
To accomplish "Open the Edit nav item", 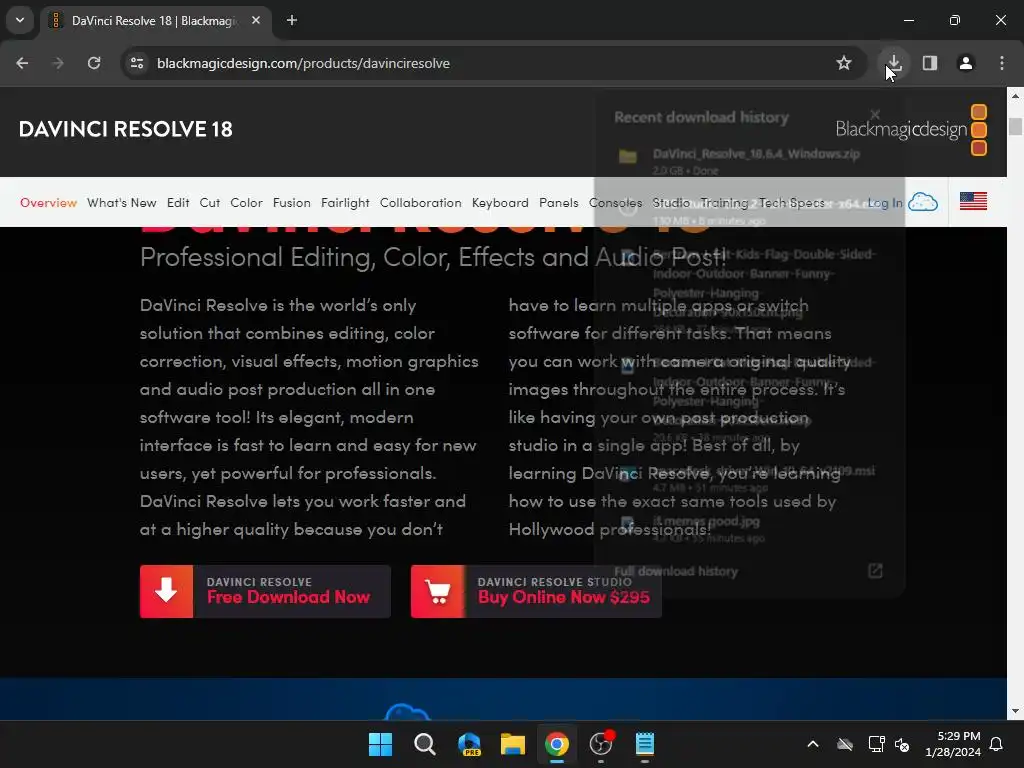I will point(178,203).
